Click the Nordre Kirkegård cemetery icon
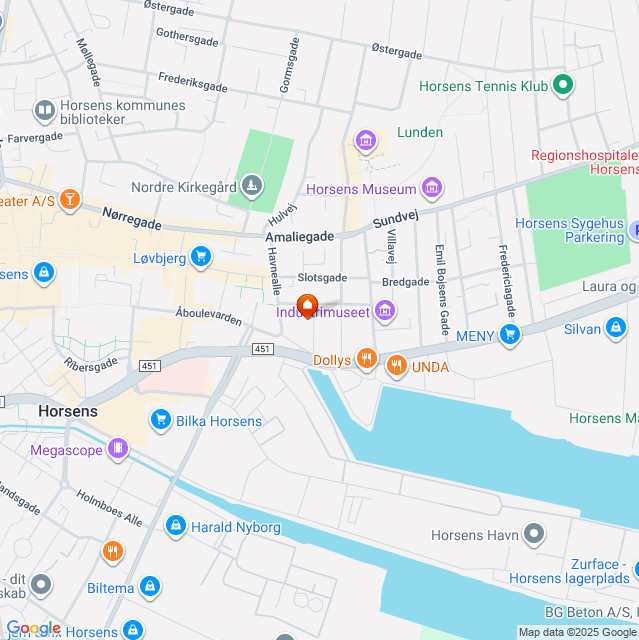 point(252,186)
